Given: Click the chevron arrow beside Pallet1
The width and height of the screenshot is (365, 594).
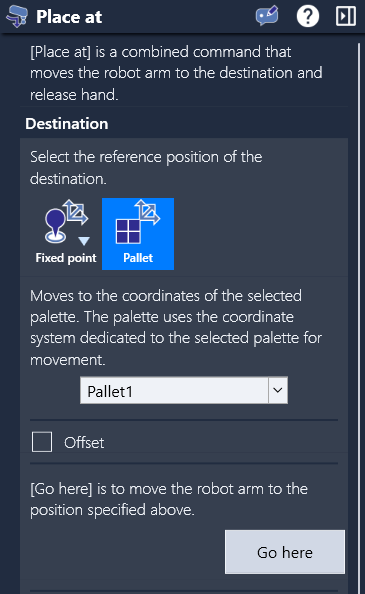Looking at the screenshot, I should pos(278,390).
